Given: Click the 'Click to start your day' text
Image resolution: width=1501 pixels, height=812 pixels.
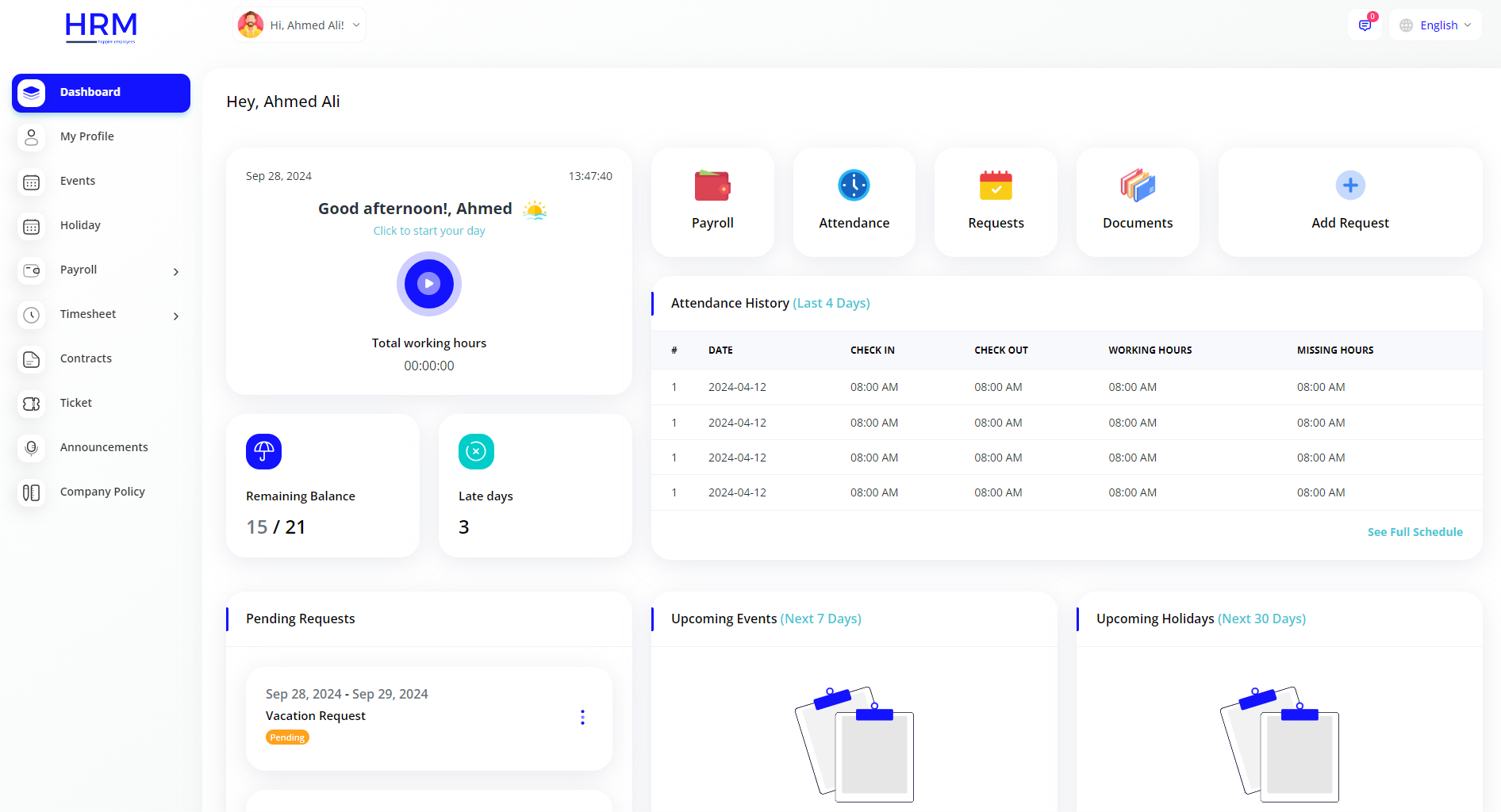Looking at the screenshot, I should click(x=429, y=231).
